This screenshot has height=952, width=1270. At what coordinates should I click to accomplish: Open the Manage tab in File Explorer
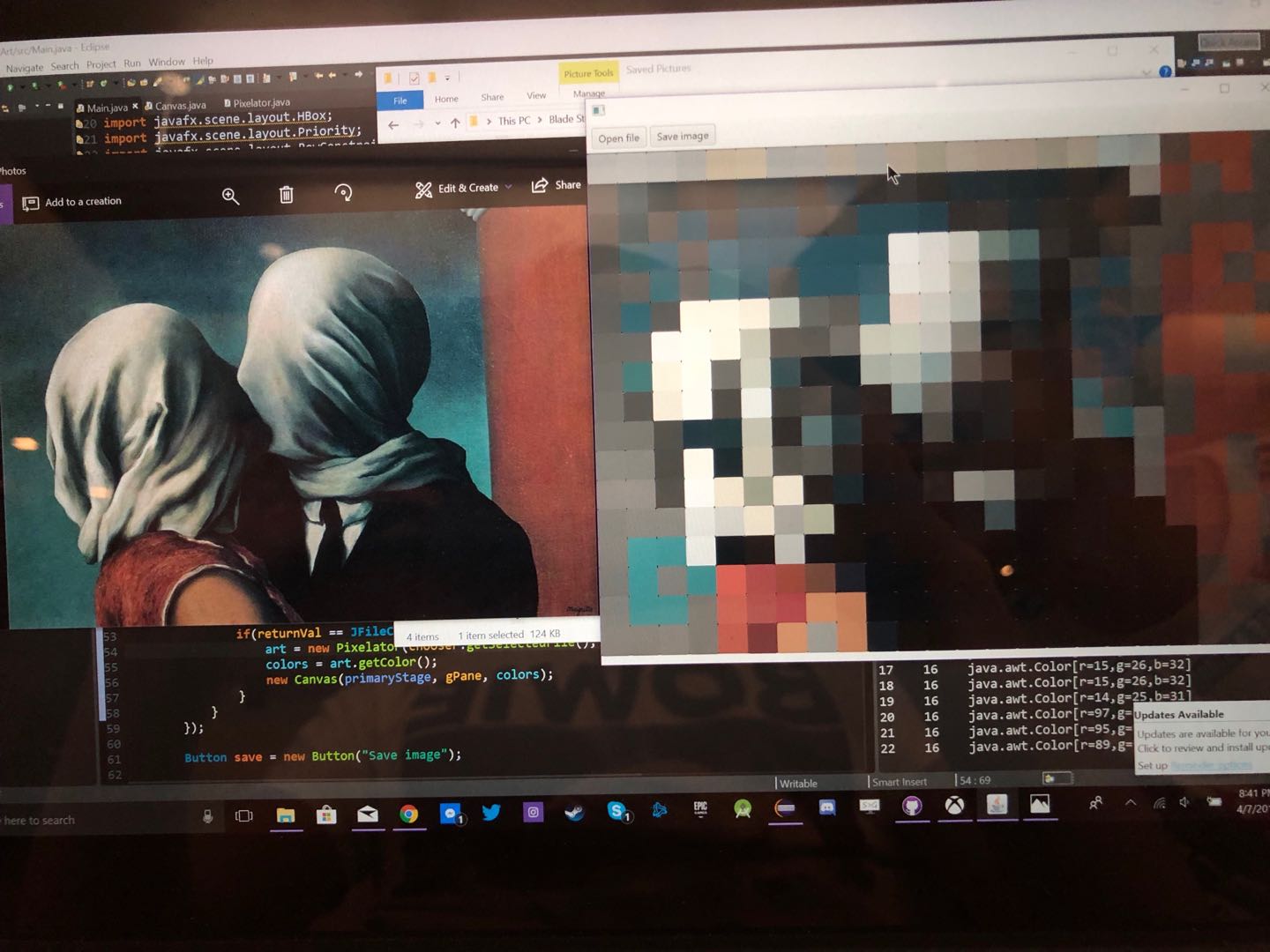pyautogui.click(x=589, y=93)
